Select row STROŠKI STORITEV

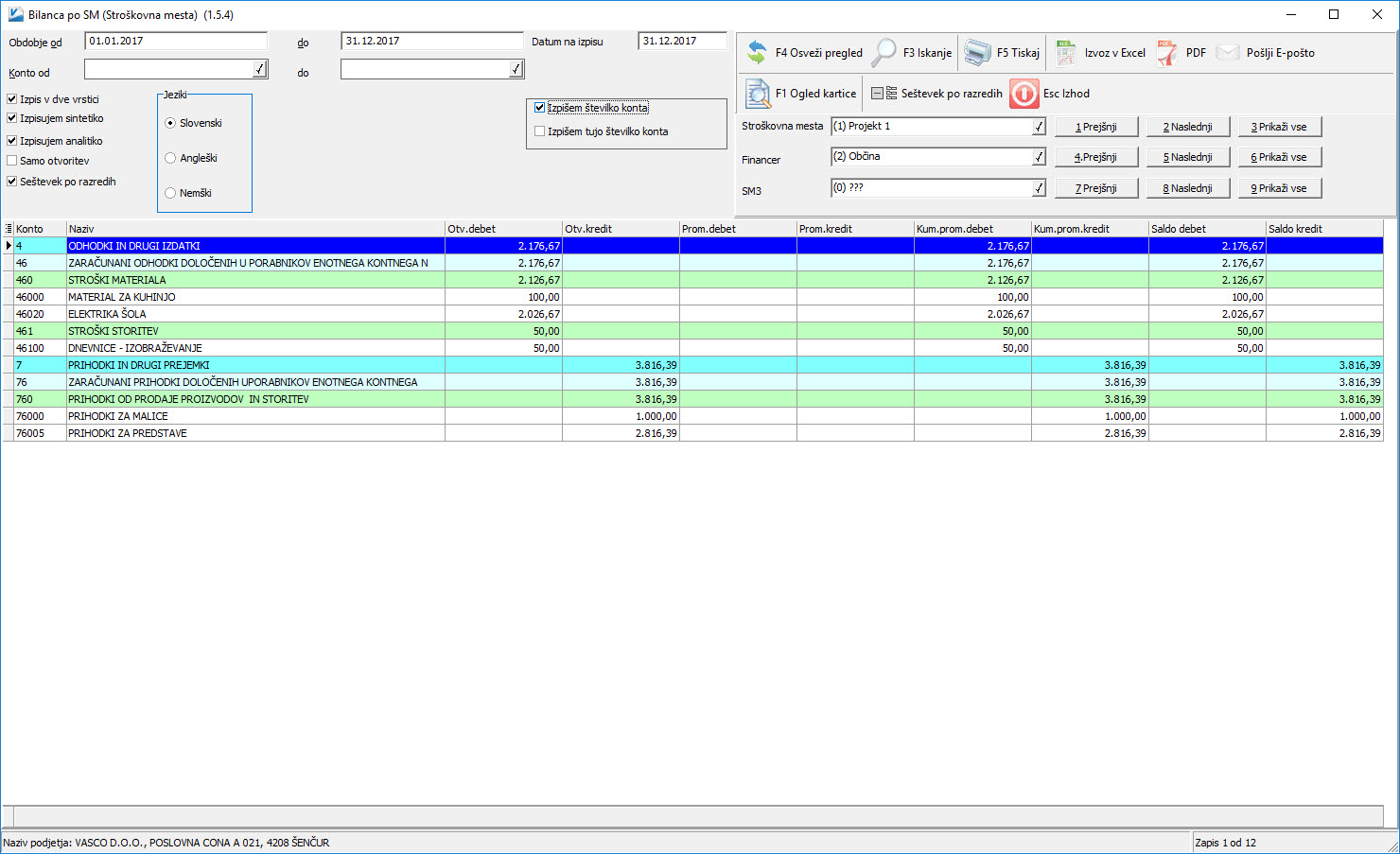692,331
